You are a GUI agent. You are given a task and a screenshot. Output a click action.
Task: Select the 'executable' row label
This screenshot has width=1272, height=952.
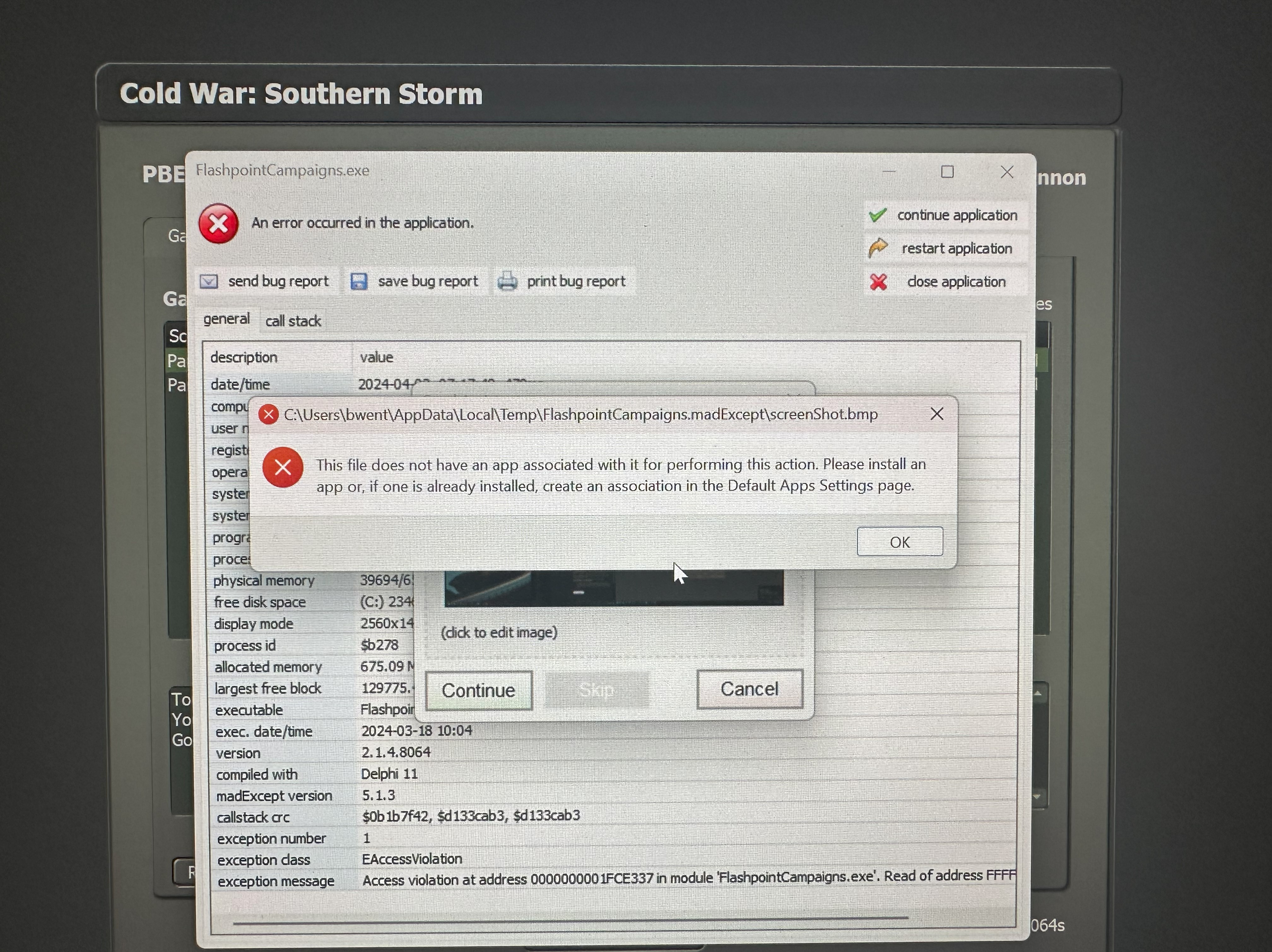coord(249,710)
